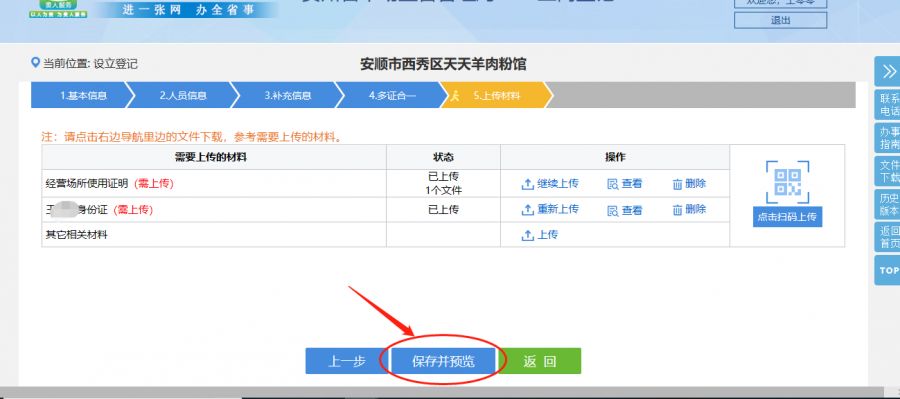
Task: Click 上传 for 其它相关材料
Action: 547,234
